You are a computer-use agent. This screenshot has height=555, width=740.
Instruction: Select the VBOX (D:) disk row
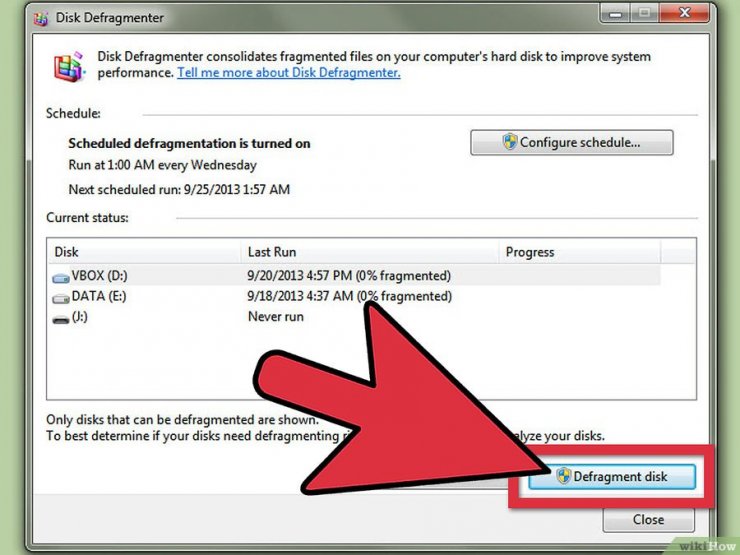354,276
